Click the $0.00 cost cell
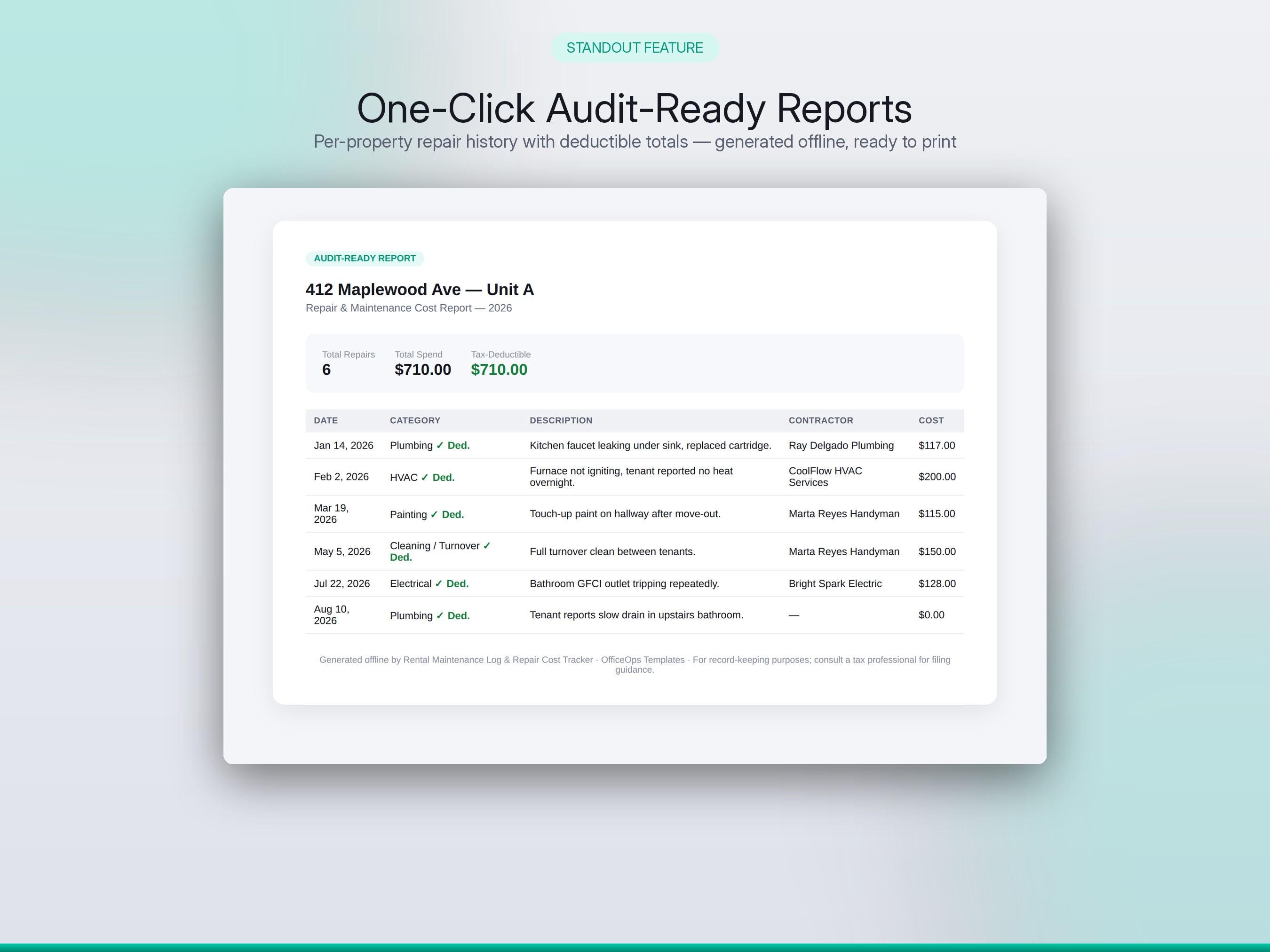The height and width of the screenshot is (952, 1270). [931, 615]
